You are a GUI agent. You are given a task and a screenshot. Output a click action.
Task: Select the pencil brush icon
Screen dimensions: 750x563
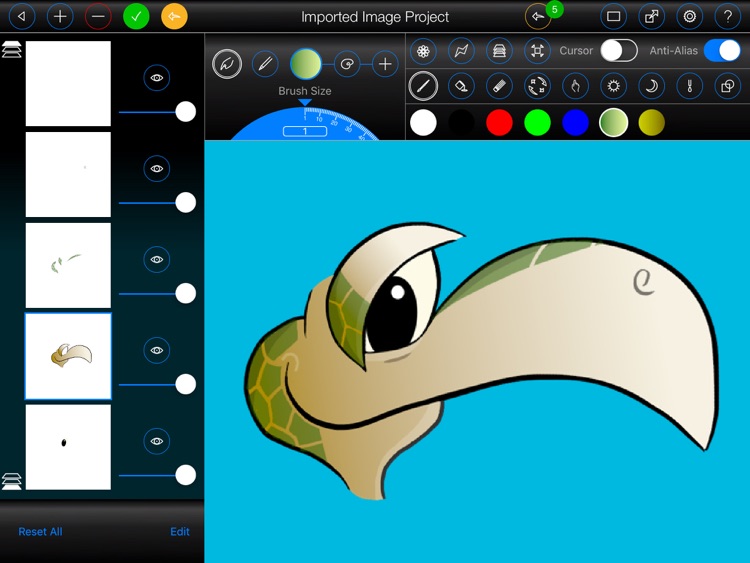pos(265,64)
